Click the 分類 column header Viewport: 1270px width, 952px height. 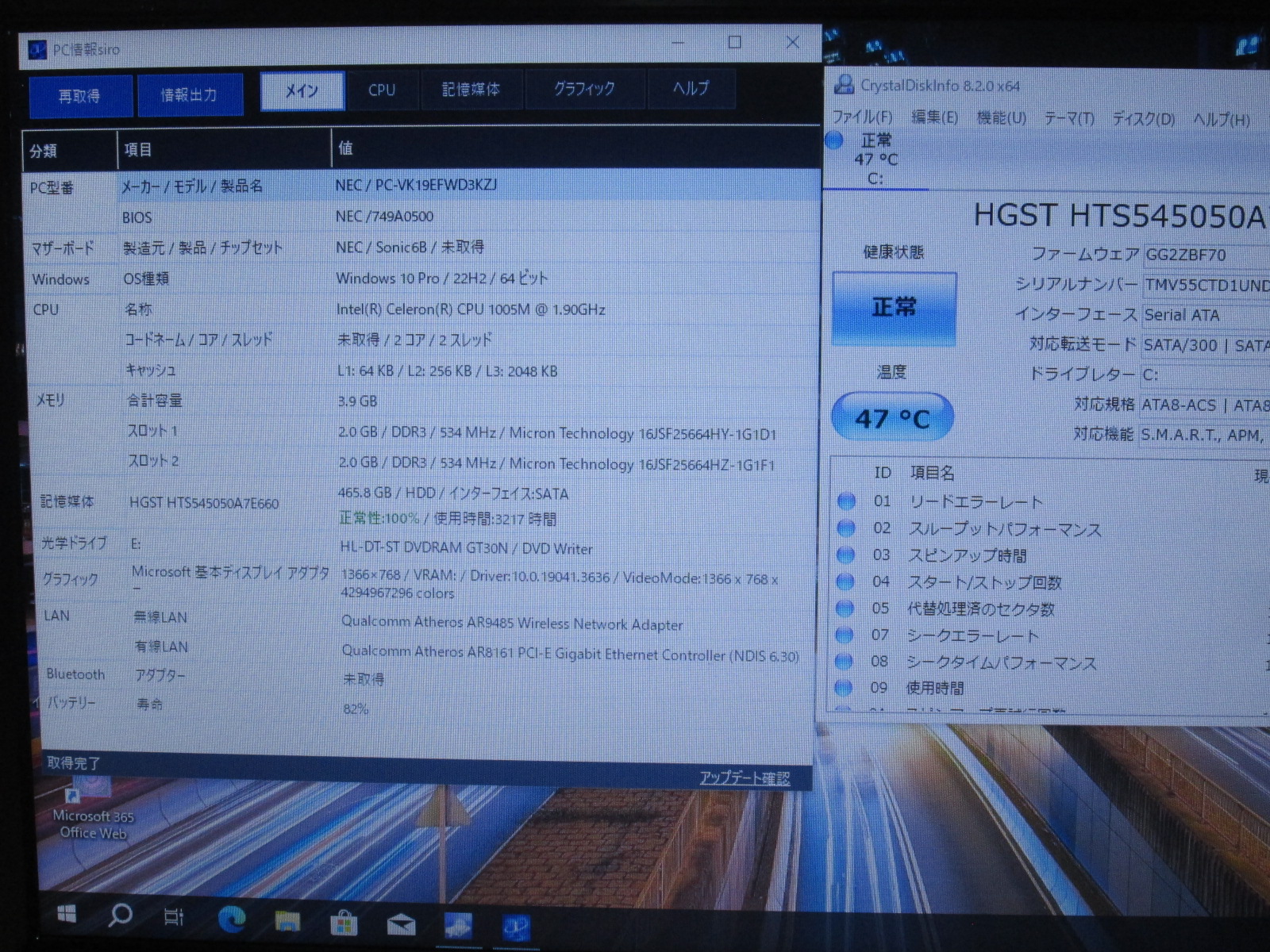pyautogui.click(x=70, y=150)
